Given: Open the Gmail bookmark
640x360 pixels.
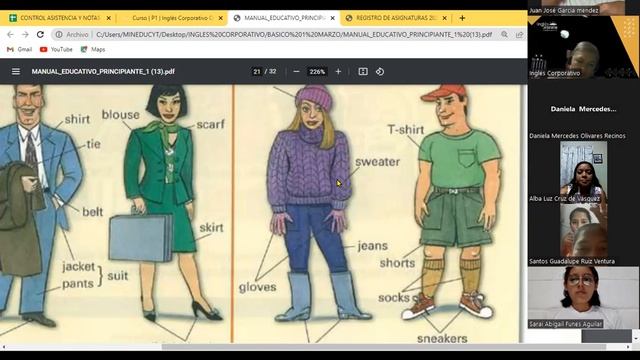Looking at the screenshot, I should click(x=20, y=49).
